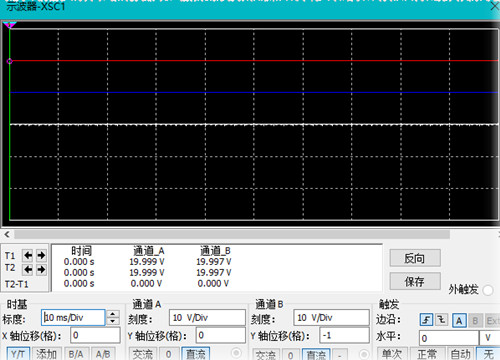Click channel B 刻度 field showing 10 V/Div

331,318
